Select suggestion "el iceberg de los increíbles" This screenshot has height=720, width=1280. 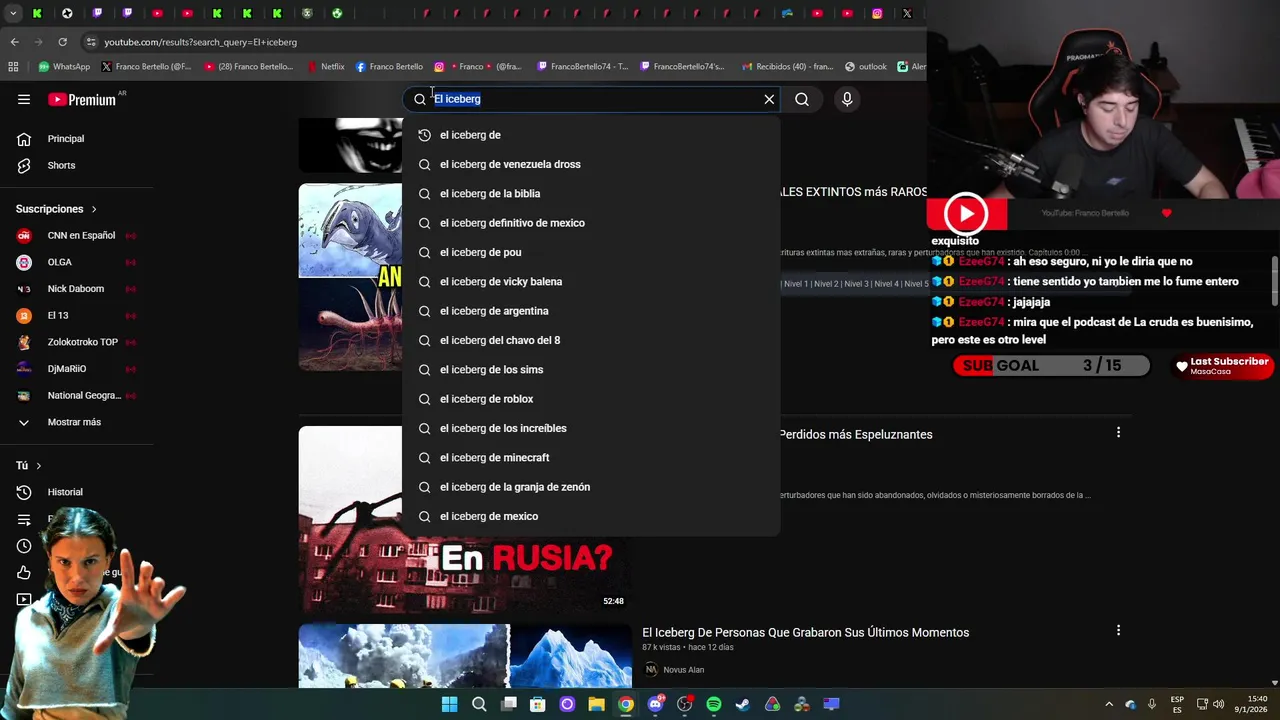(591, 428)
